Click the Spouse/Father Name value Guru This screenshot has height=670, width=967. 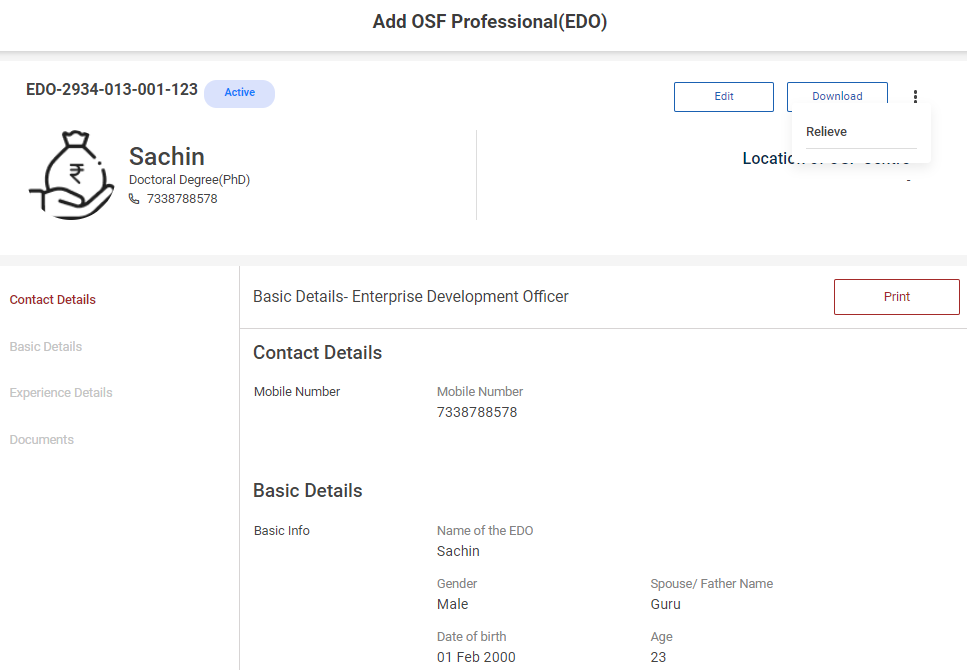point(665,604)
